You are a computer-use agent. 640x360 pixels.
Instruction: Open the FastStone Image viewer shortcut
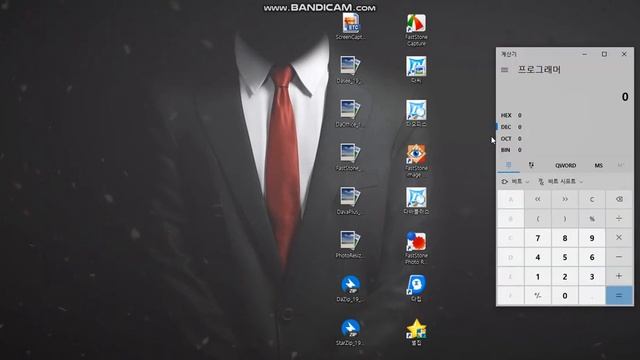(416, 161)
